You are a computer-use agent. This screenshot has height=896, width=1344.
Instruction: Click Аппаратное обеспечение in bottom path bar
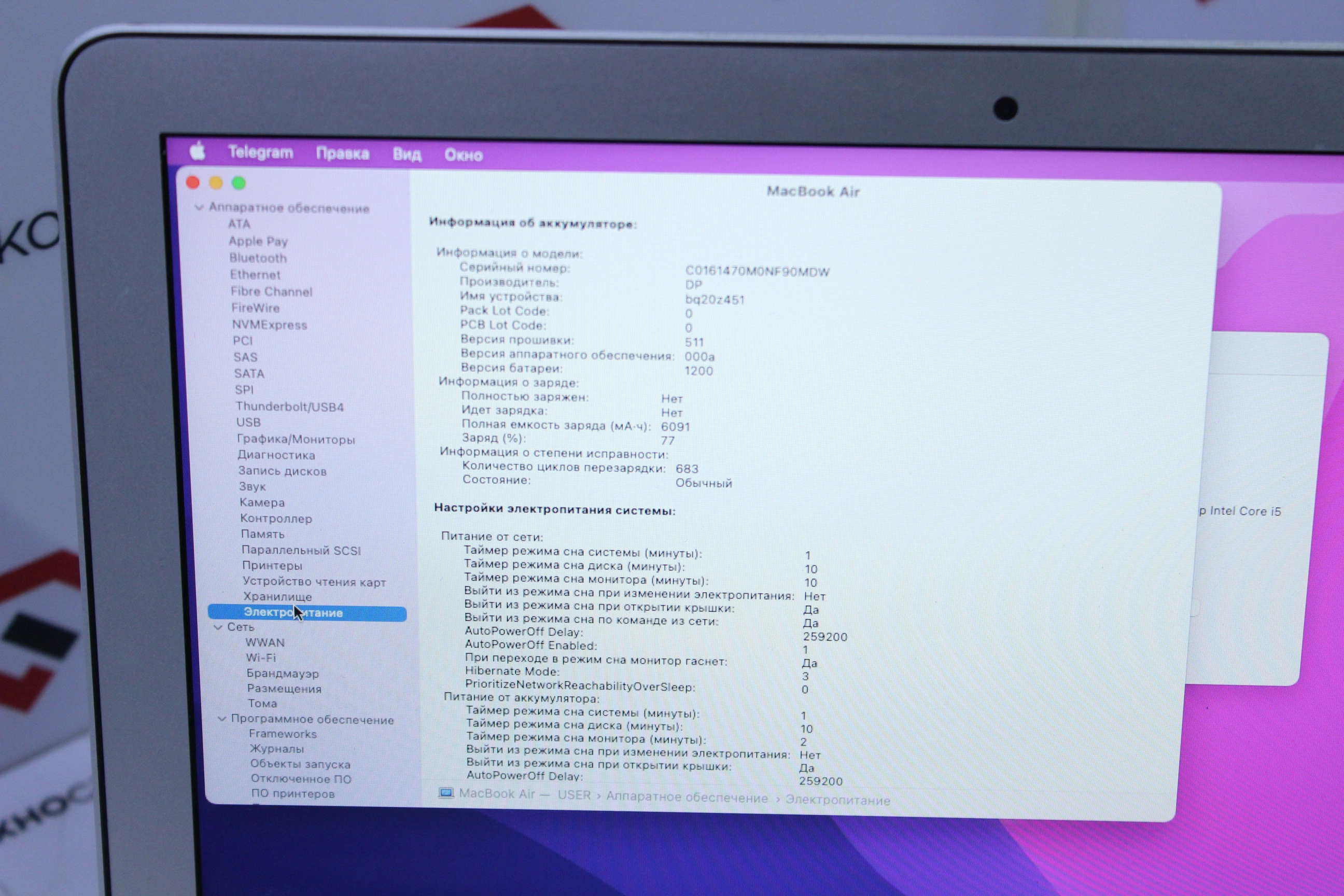point(687,797)
